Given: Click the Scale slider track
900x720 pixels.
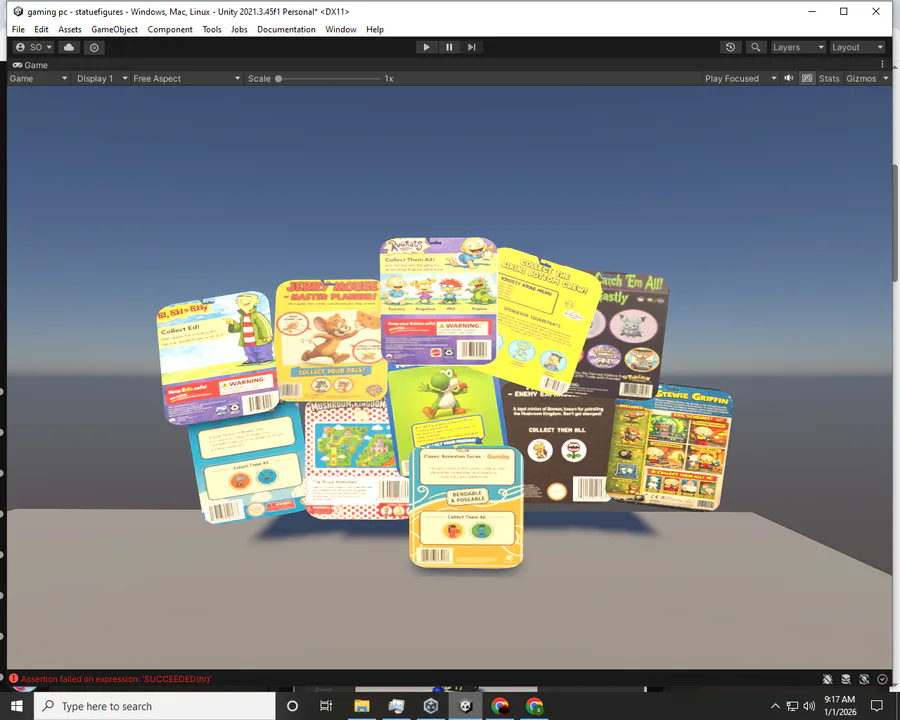Looking at the screenshot, I should click(328, 79).
